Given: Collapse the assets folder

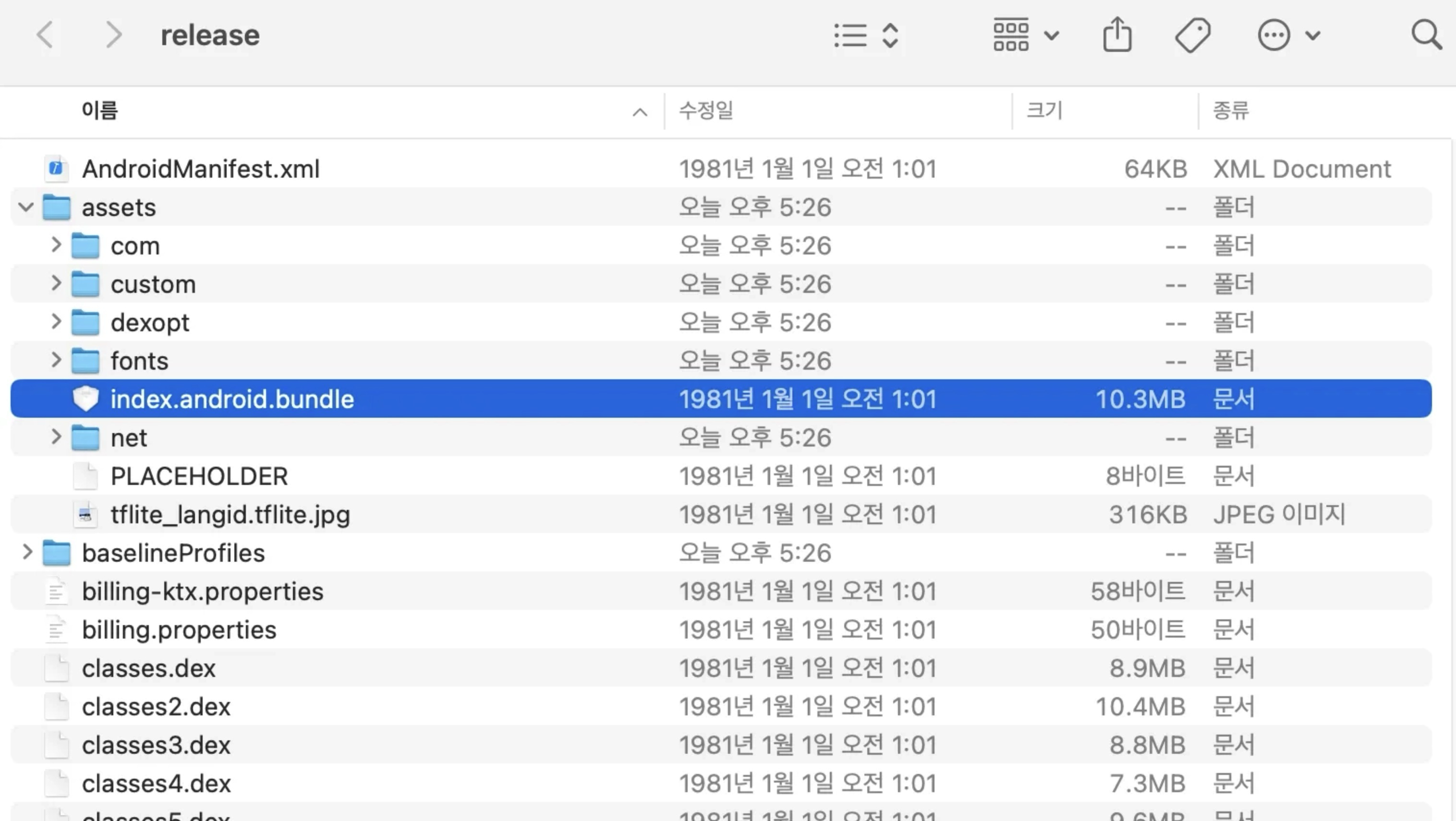Looking at the screenshot, I should 26,207.
